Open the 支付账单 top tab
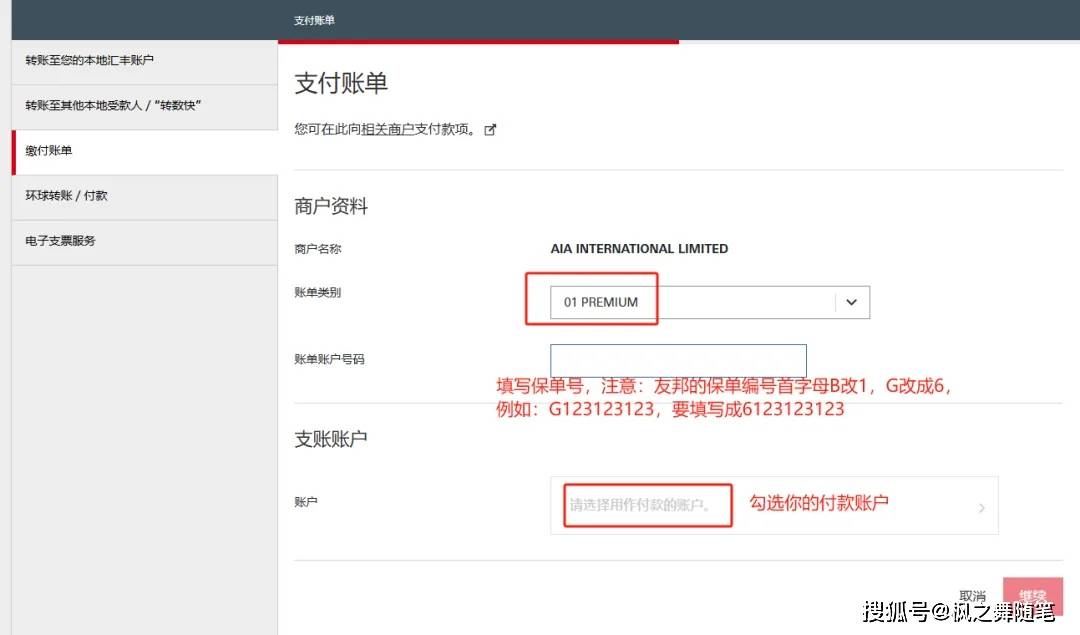The width and height of the screenshot is (1080, 635). click(x=314, y=21)
